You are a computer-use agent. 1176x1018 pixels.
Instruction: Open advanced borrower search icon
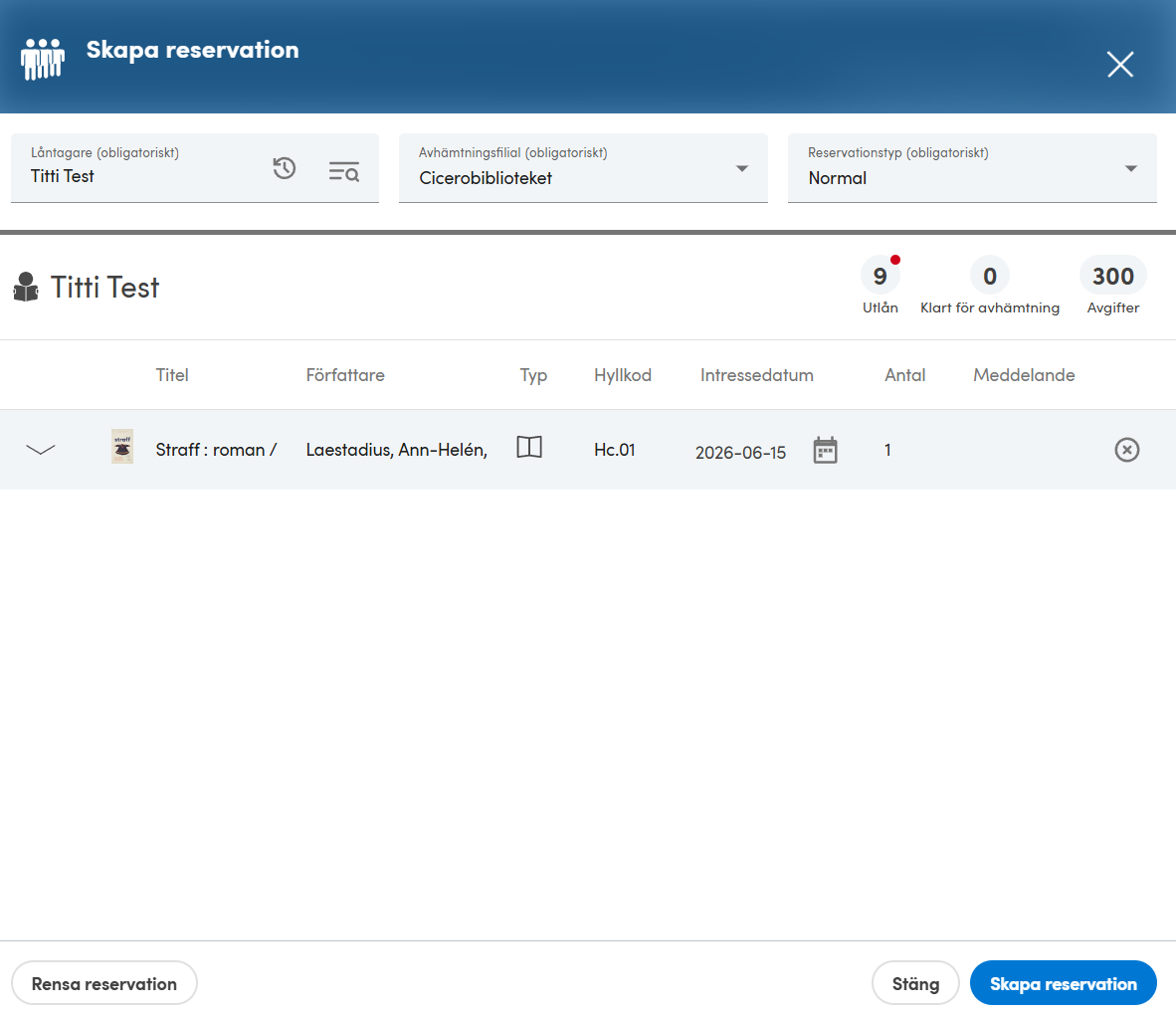click(x=344, y=172)
